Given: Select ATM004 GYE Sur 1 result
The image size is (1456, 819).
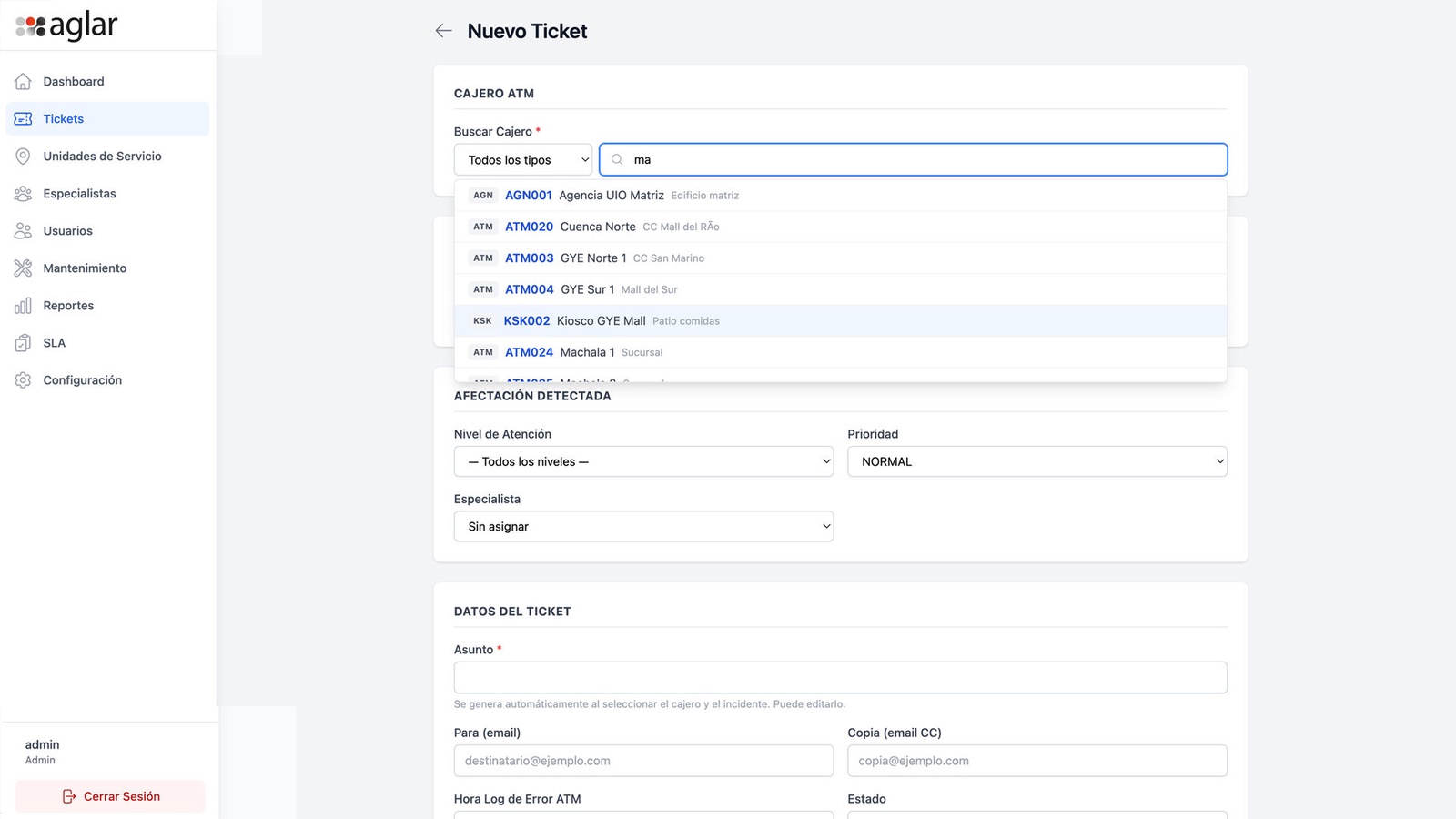Looking at the screenshot, I should (841, 289).
